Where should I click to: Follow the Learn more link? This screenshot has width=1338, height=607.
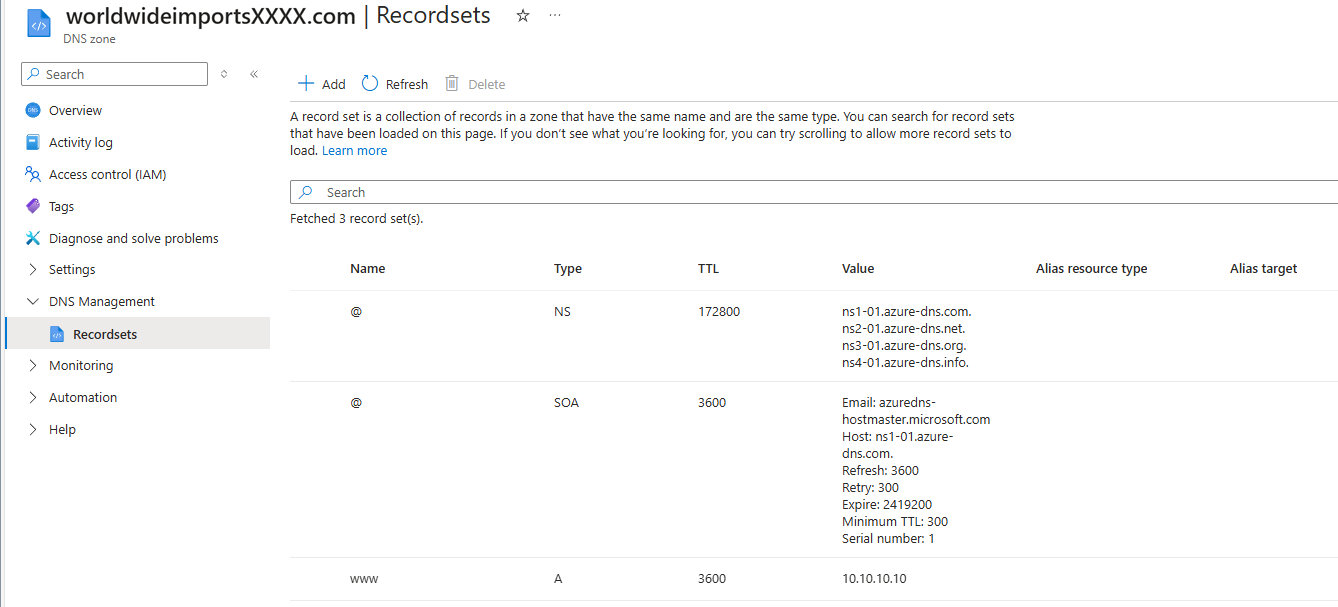coord(354,151)
